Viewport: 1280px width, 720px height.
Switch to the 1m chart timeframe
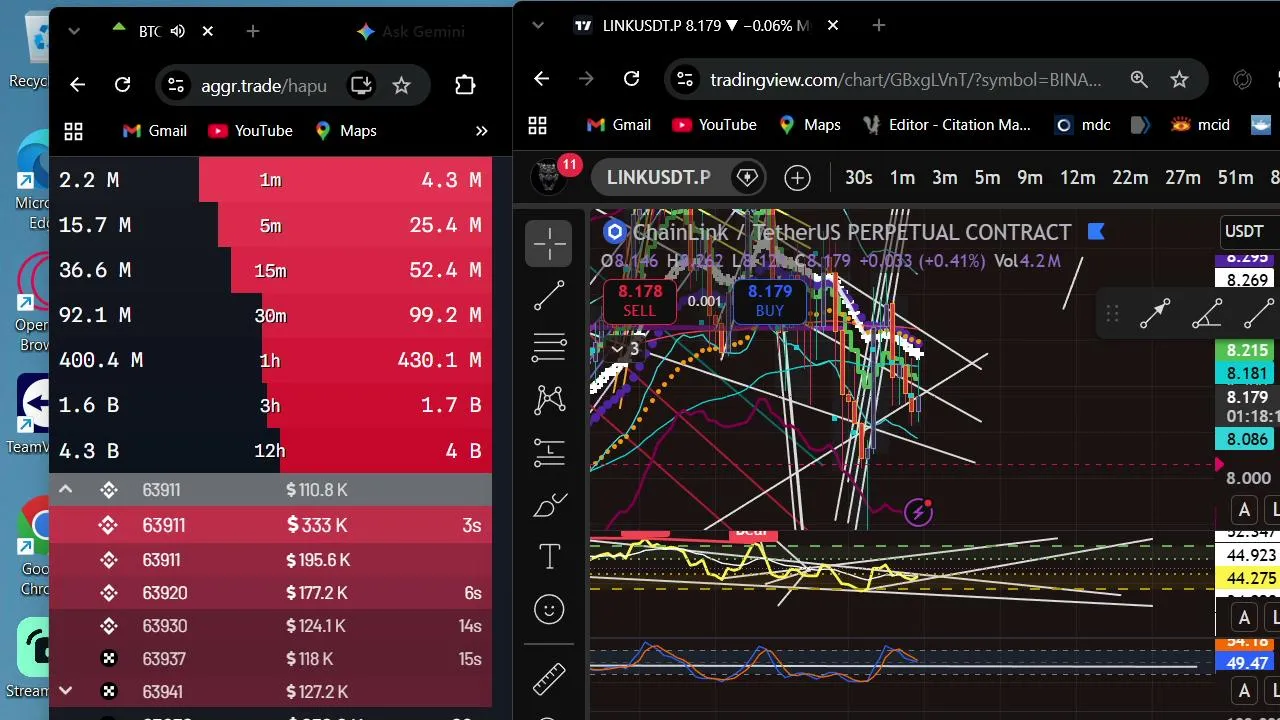click(x=902, y=178)
